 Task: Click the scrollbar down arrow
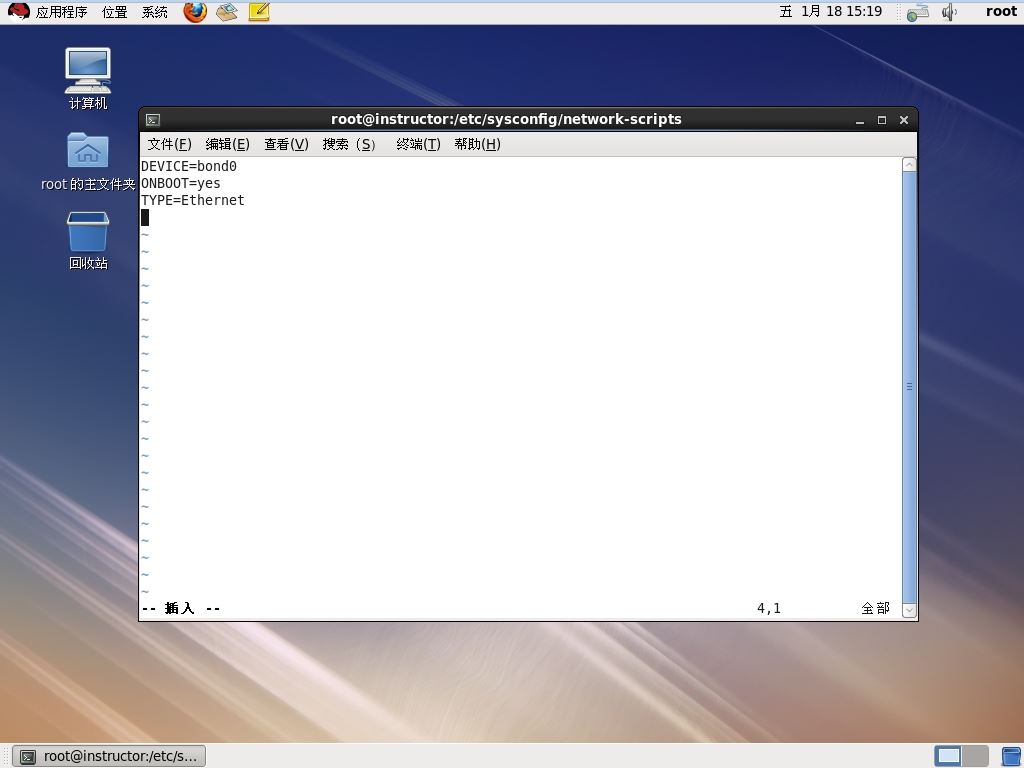[x=909, y=610]
